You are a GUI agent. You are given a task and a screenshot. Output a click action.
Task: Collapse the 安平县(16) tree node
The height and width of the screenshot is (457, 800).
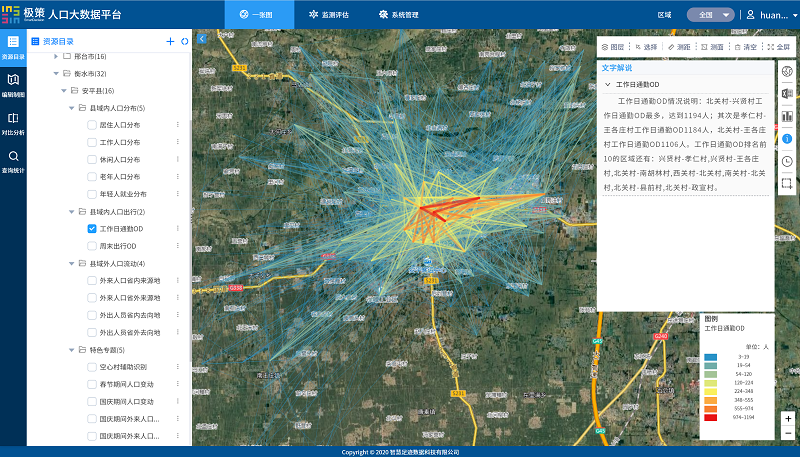click(61, 91)
